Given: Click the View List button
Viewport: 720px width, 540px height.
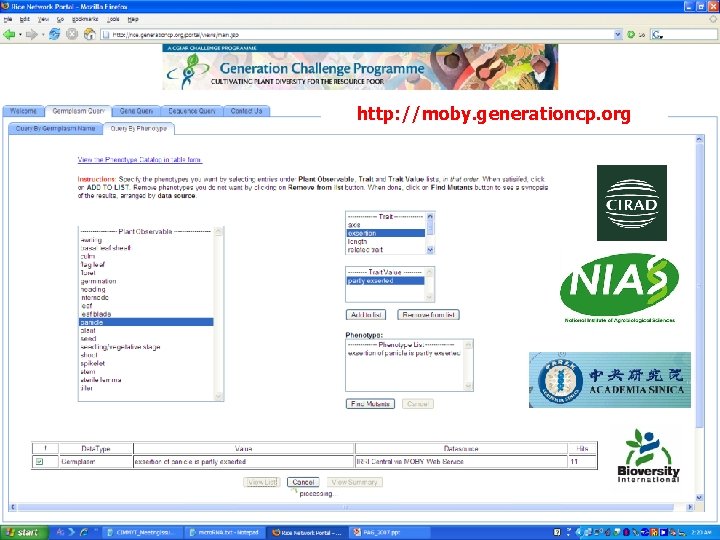Looking at the screenshot, I should pyautogui.click(x=262, y=482).
